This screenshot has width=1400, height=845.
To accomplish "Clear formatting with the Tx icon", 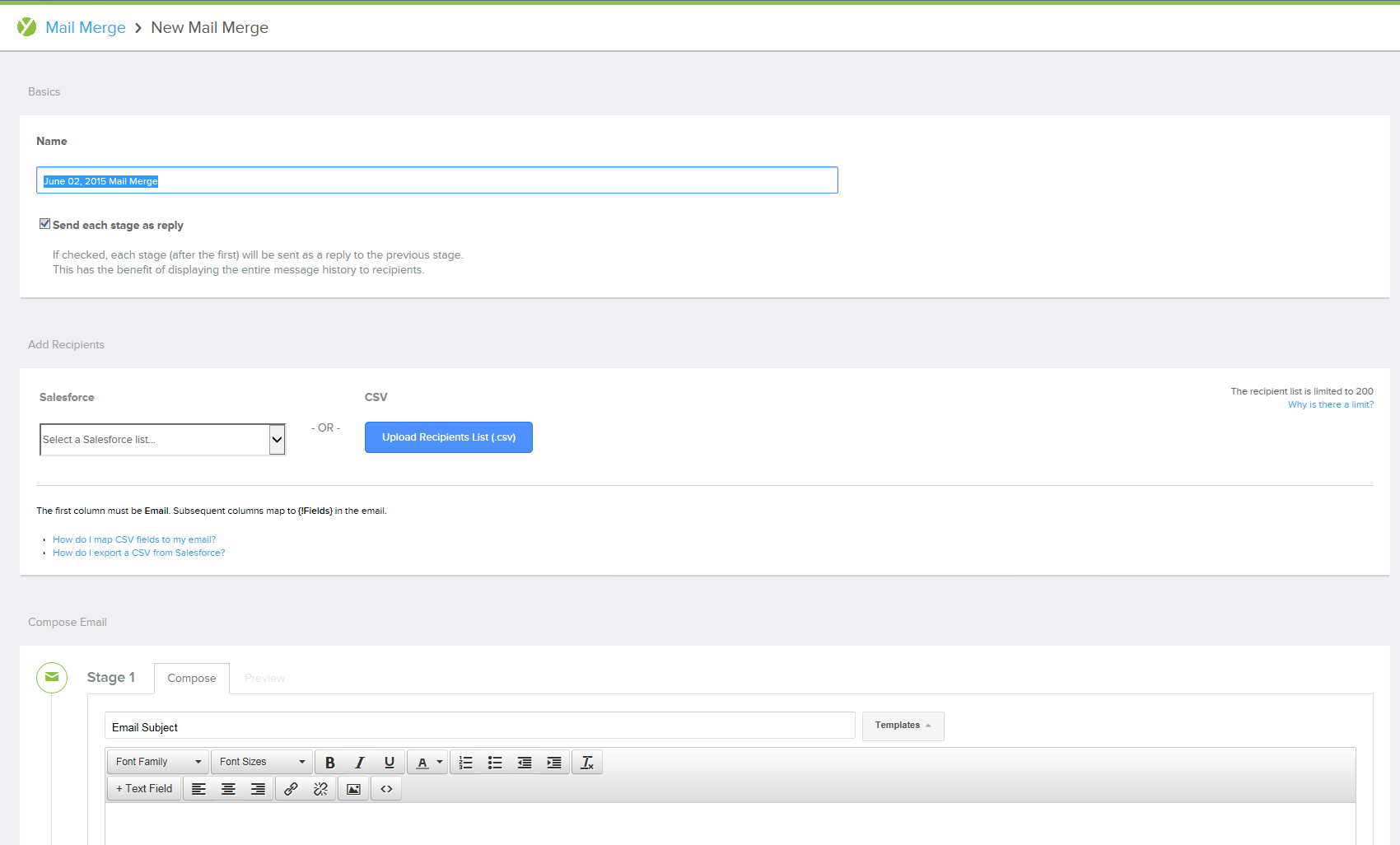I will [587, 762].
